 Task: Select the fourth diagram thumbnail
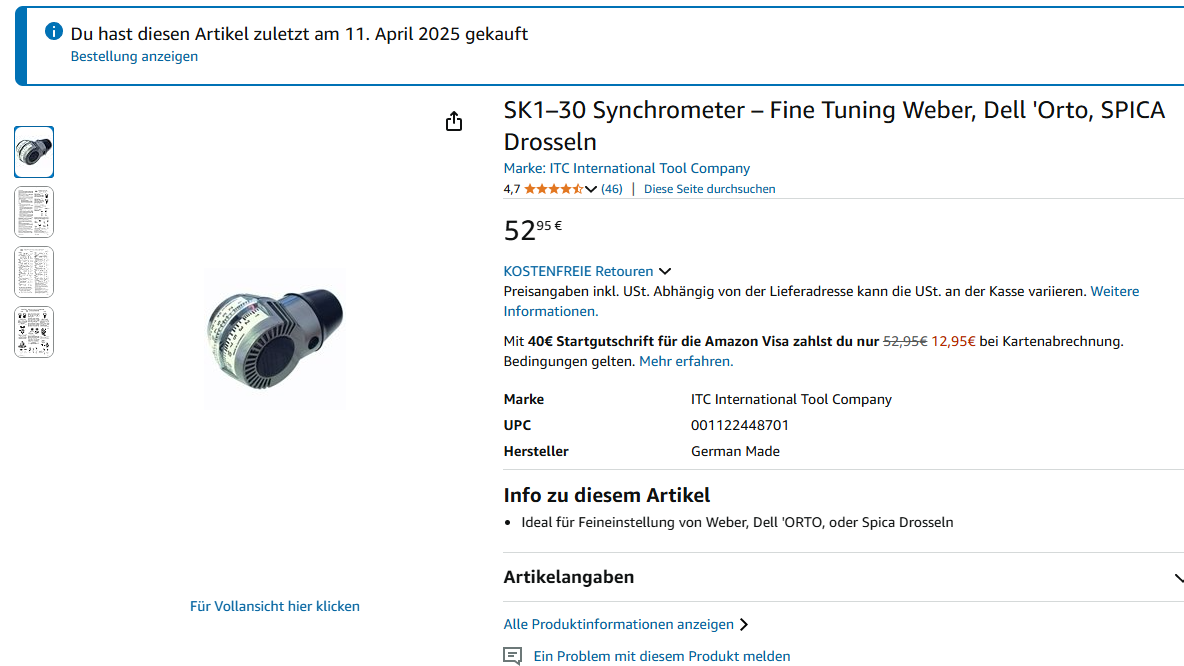pos(34,332)
